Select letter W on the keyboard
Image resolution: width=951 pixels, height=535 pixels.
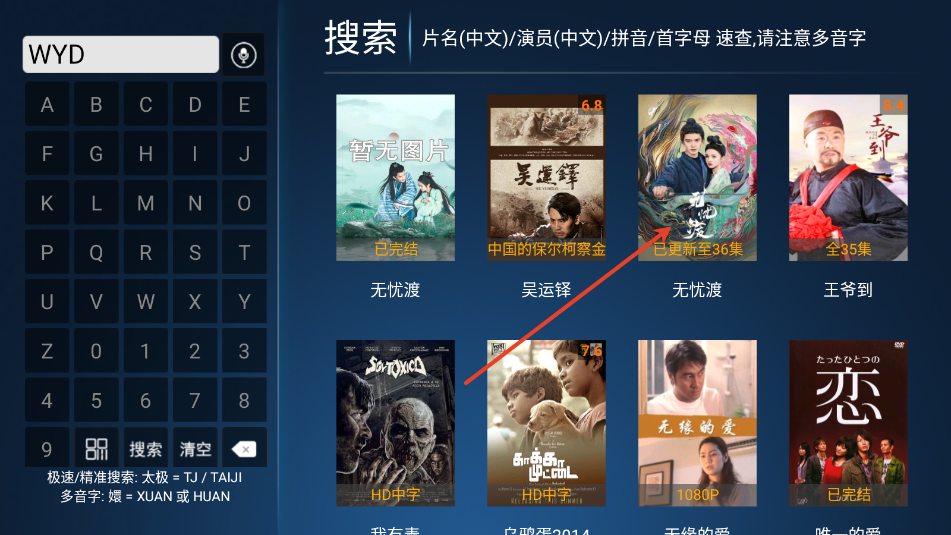(146, 301)
